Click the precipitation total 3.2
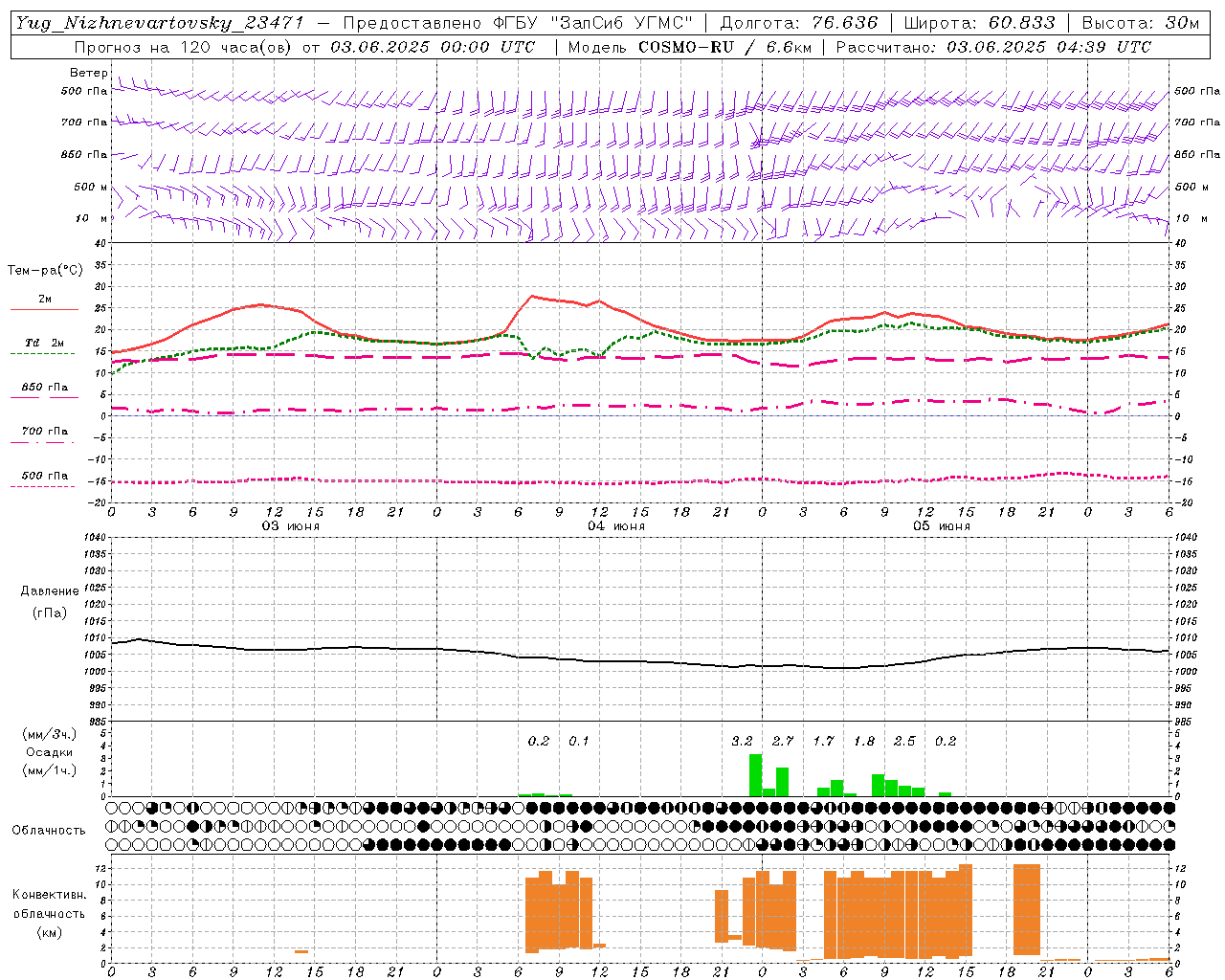Viewport: 1225px width, 980px height. 743,741
